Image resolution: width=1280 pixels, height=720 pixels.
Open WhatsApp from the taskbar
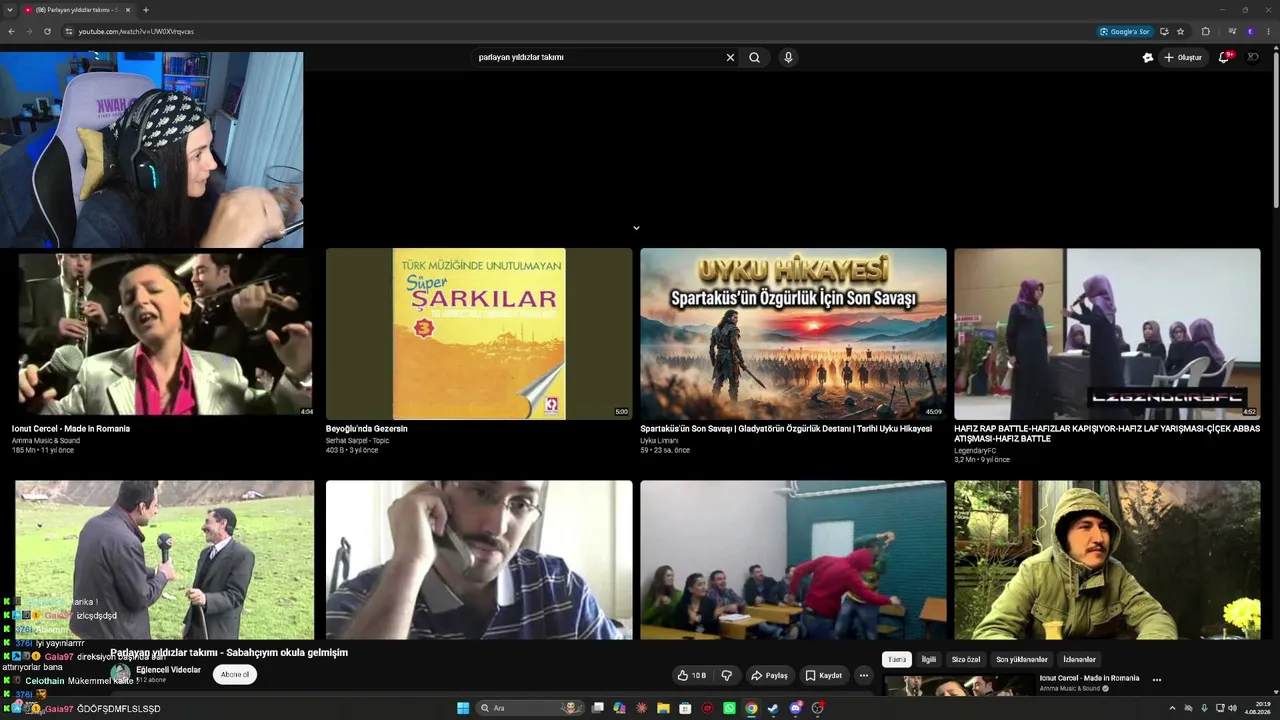[729, 708]
